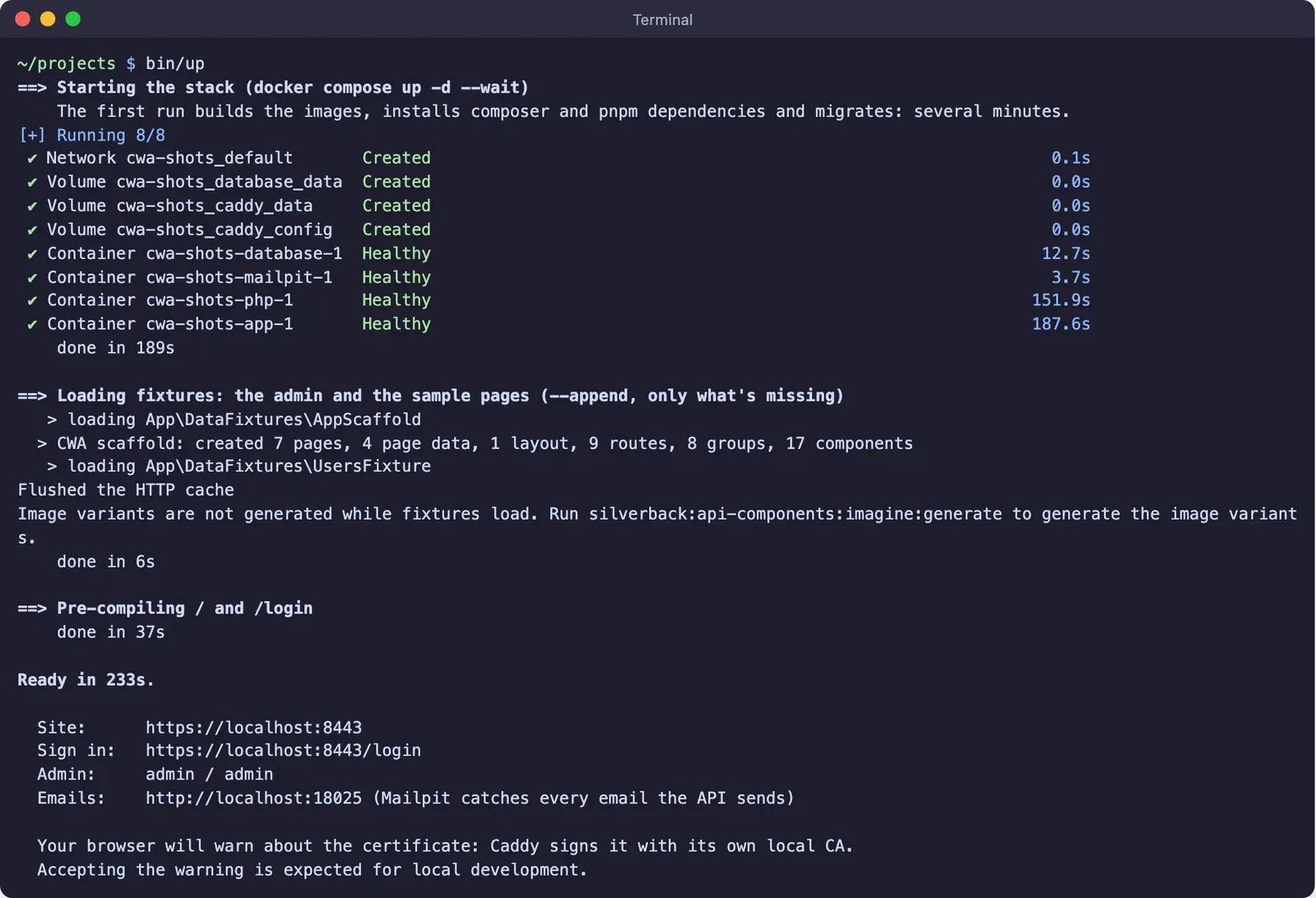Click the 'Created' status for cwa-shots_default
The image size is (1316, 898).
(396, 158)
